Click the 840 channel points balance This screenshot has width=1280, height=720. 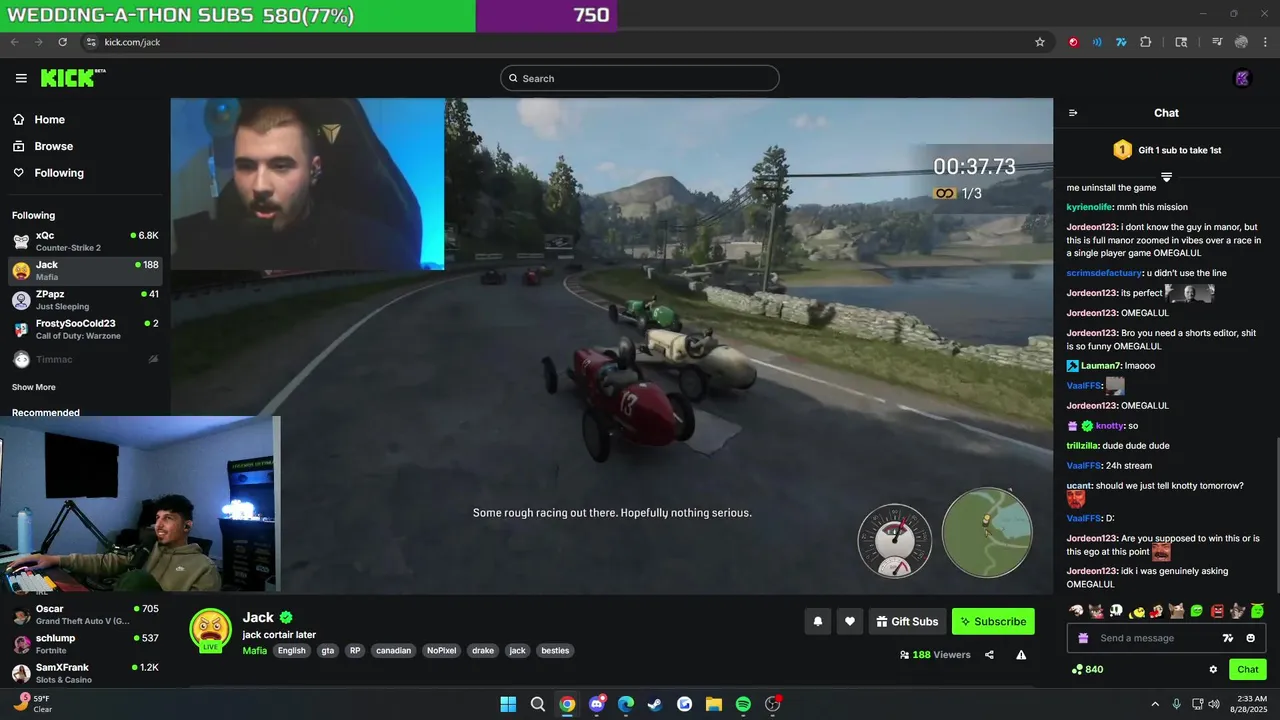point(1087,670)
